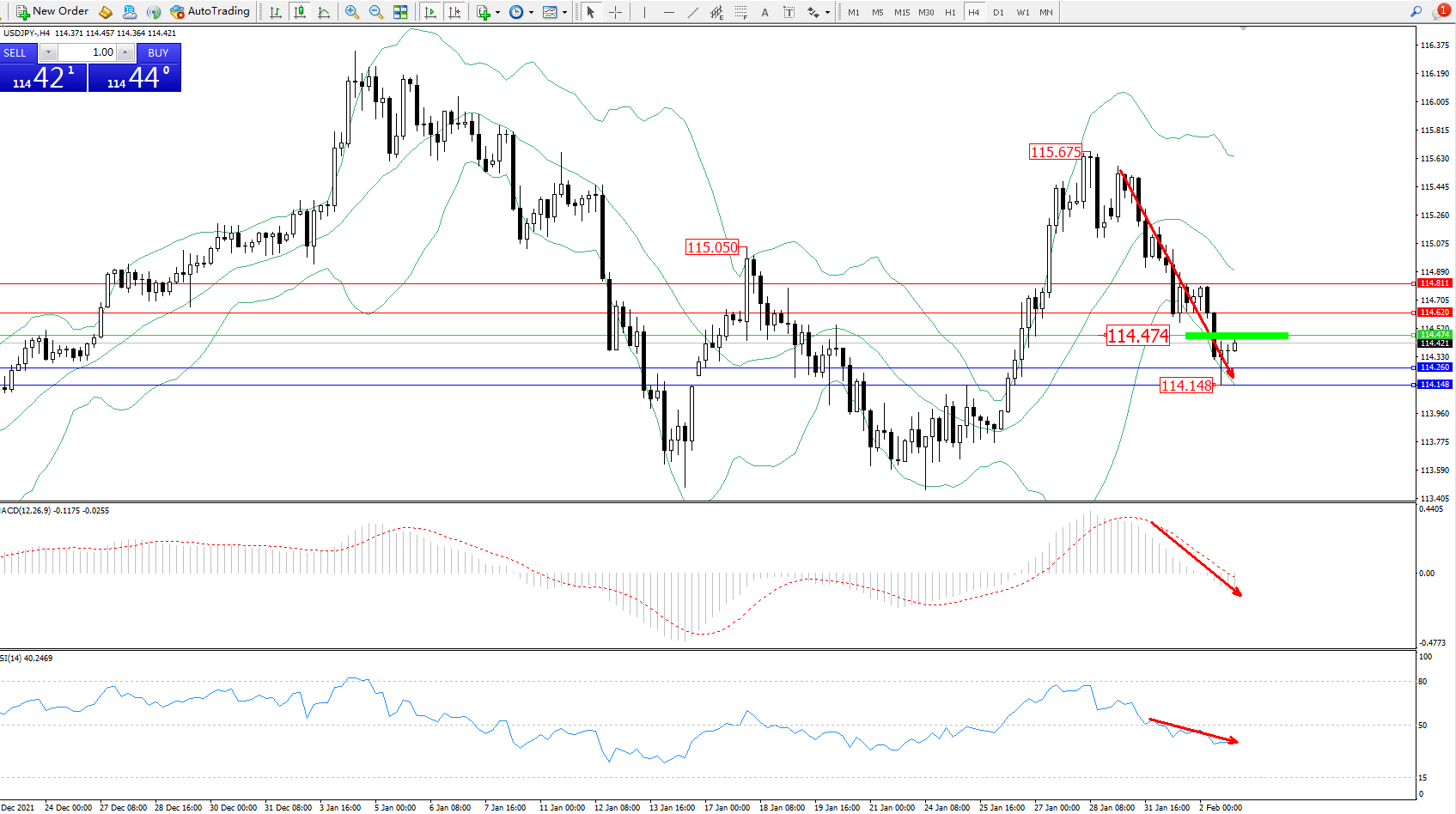The image size is (1456, 814).
Task: Select the draw trendline tool
Action: pos(692,12)
